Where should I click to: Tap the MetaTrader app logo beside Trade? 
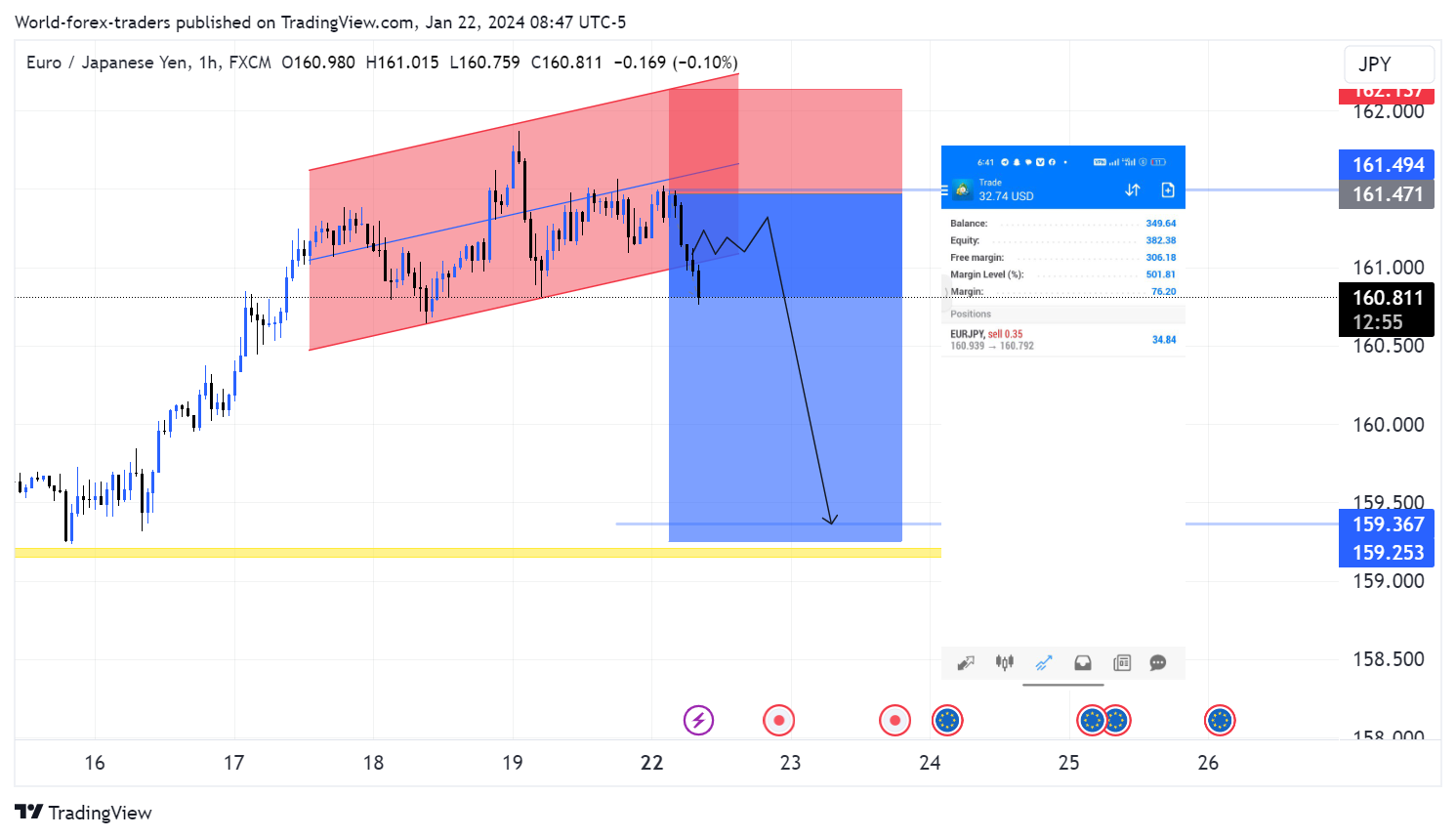pyautogui.click(x=963, y=189)
